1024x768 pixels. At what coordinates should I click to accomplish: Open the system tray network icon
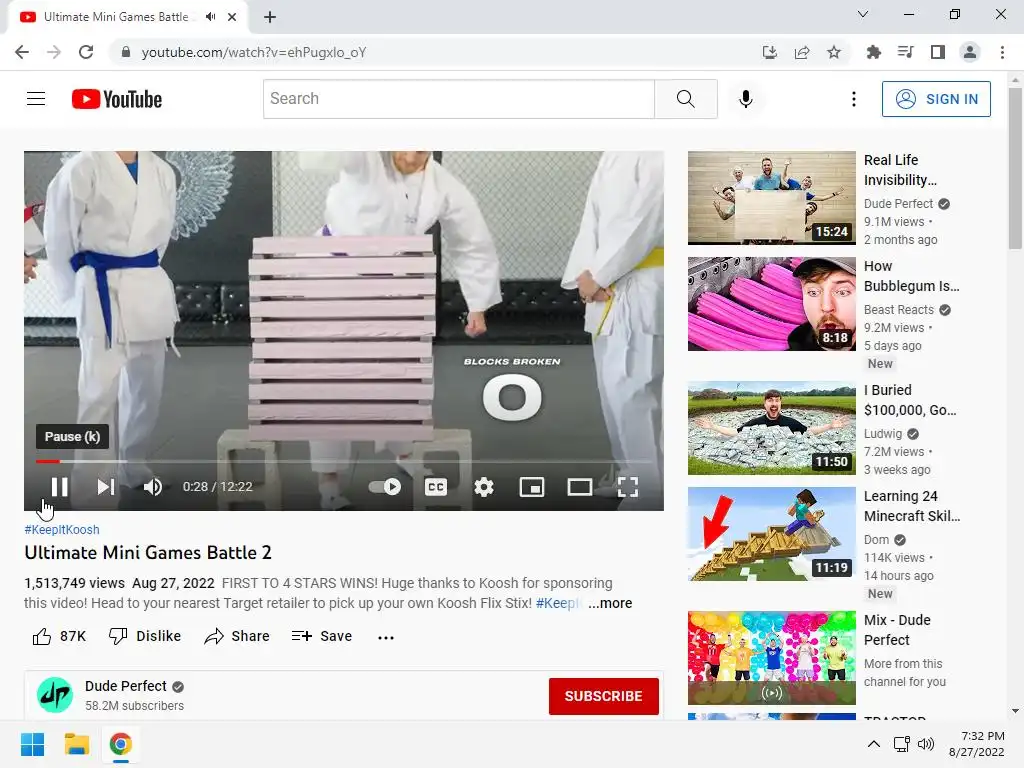tap(902, 744)
